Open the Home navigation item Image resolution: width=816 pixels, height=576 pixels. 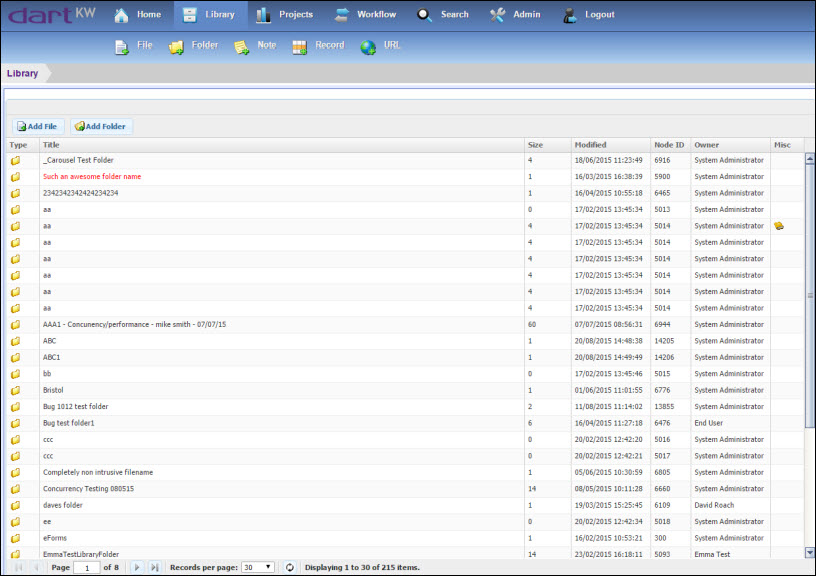click(x=137, y=15)
